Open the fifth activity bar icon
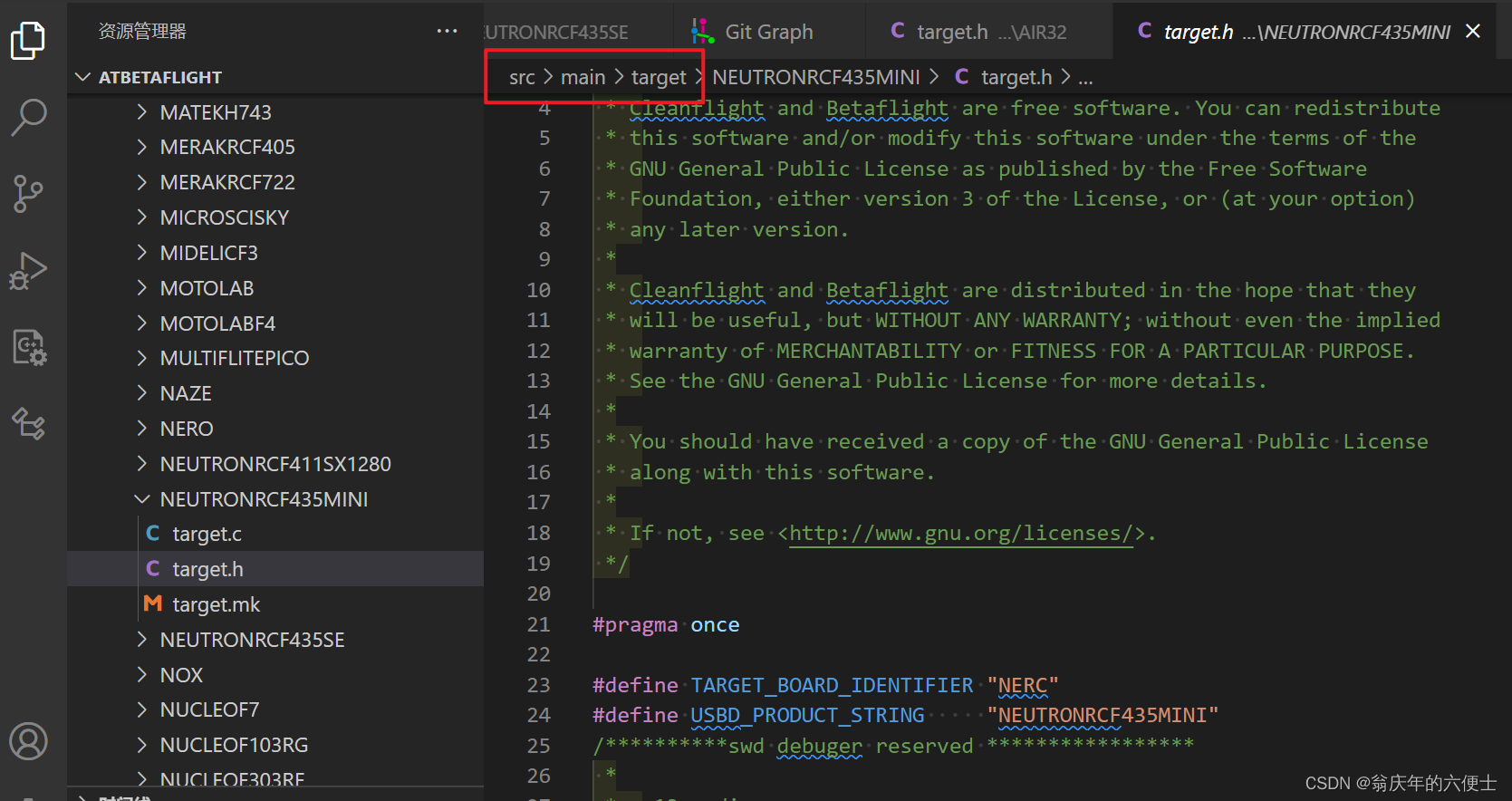The height and width of the screenshot is (801, 1512). [28, 347]
